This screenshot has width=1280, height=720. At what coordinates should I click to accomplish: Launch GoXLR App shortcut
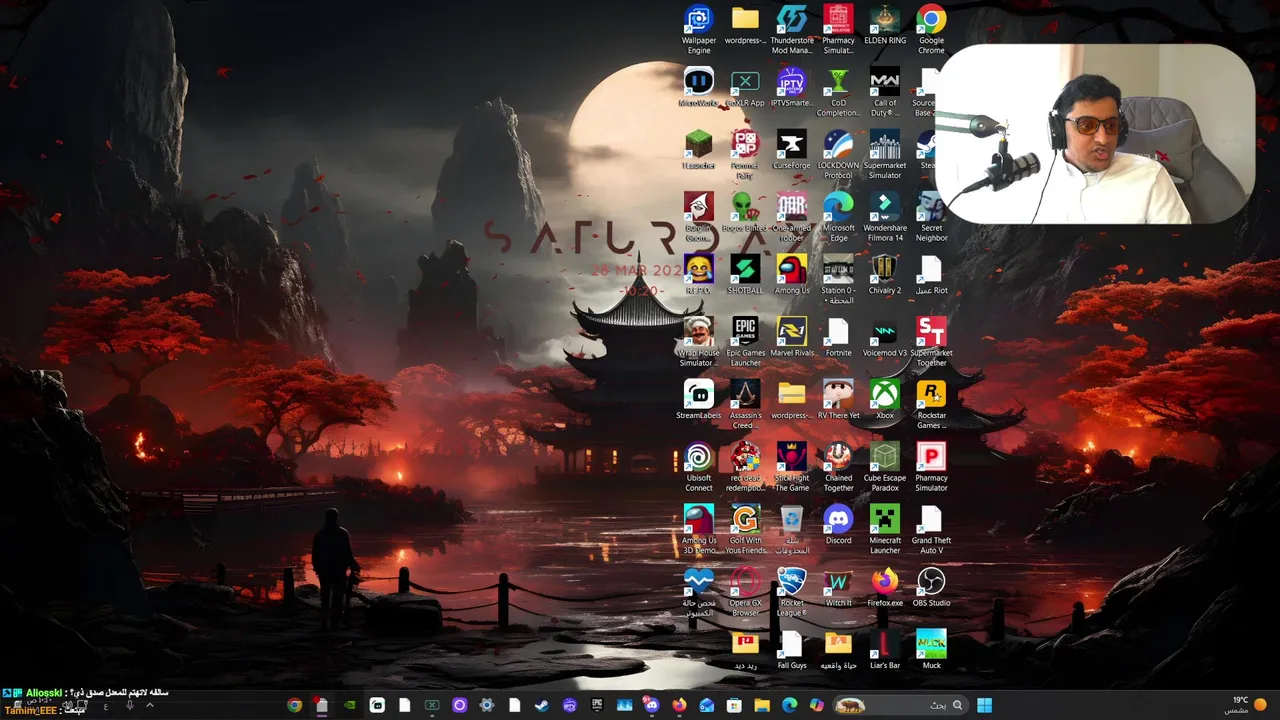coord(745,87)
